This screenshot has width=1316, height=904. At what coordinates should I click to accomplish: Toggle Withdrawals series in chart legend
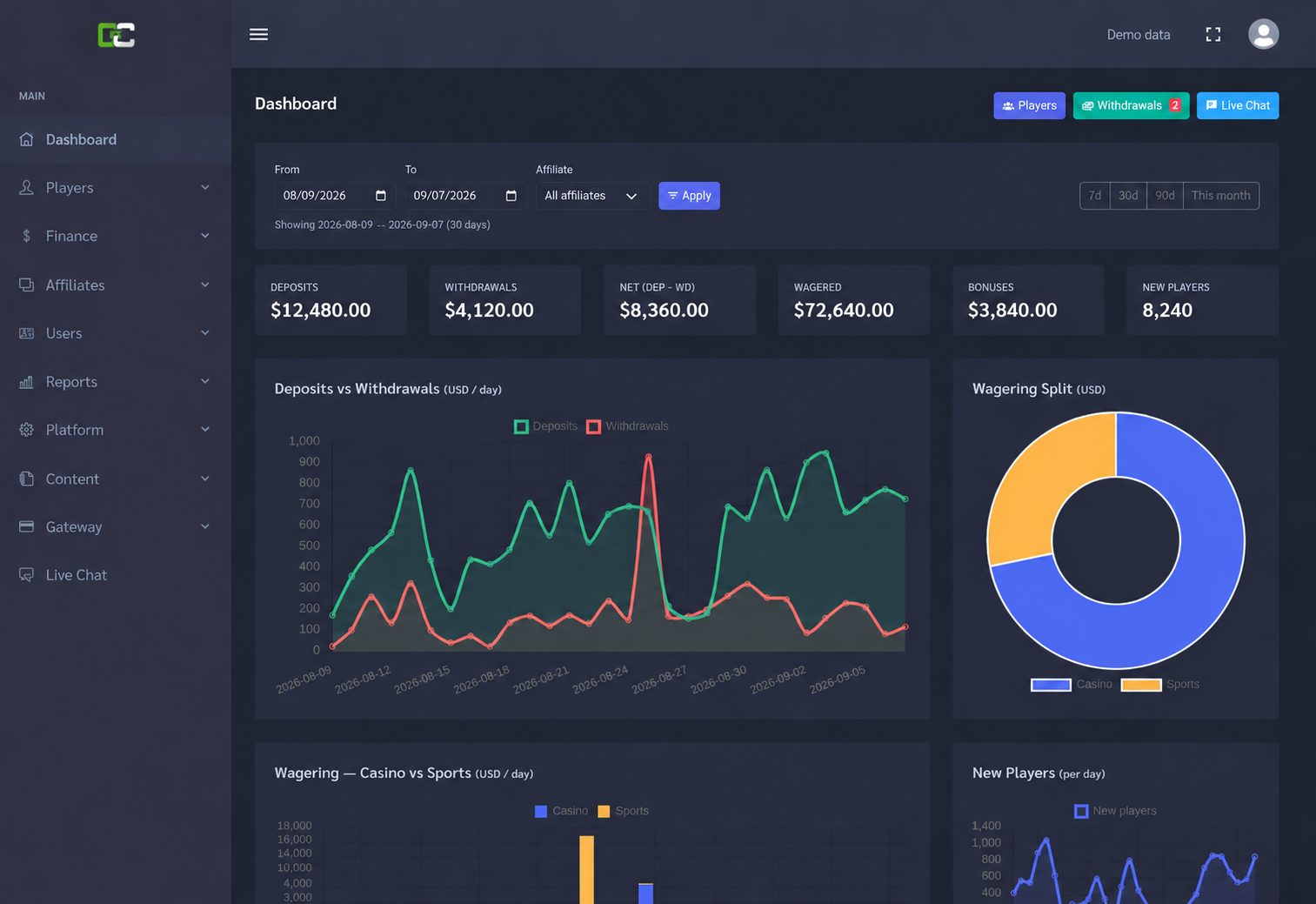click(628, 426)
